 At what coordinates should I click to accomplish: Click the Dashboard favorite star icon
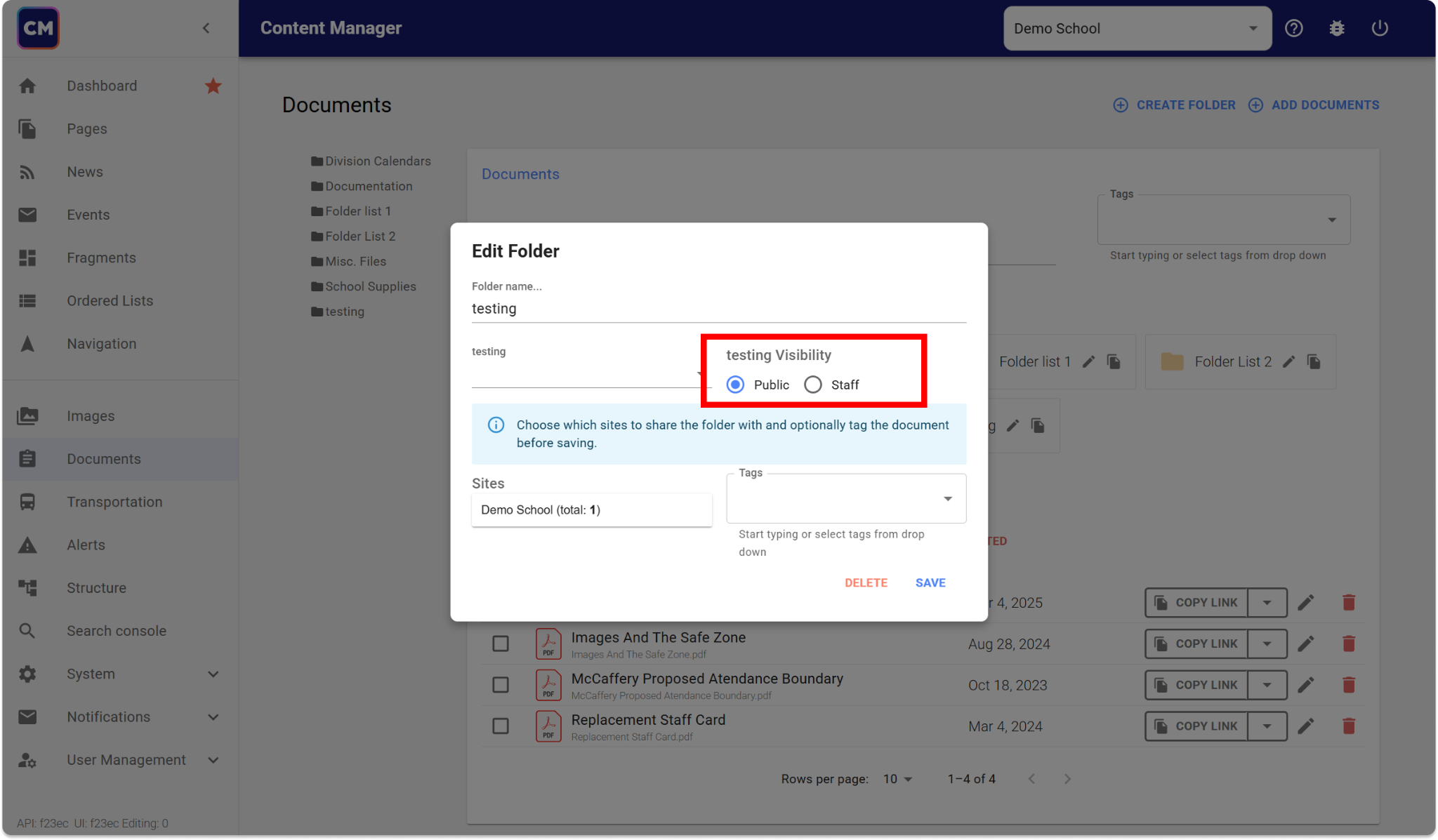(213, 86)
